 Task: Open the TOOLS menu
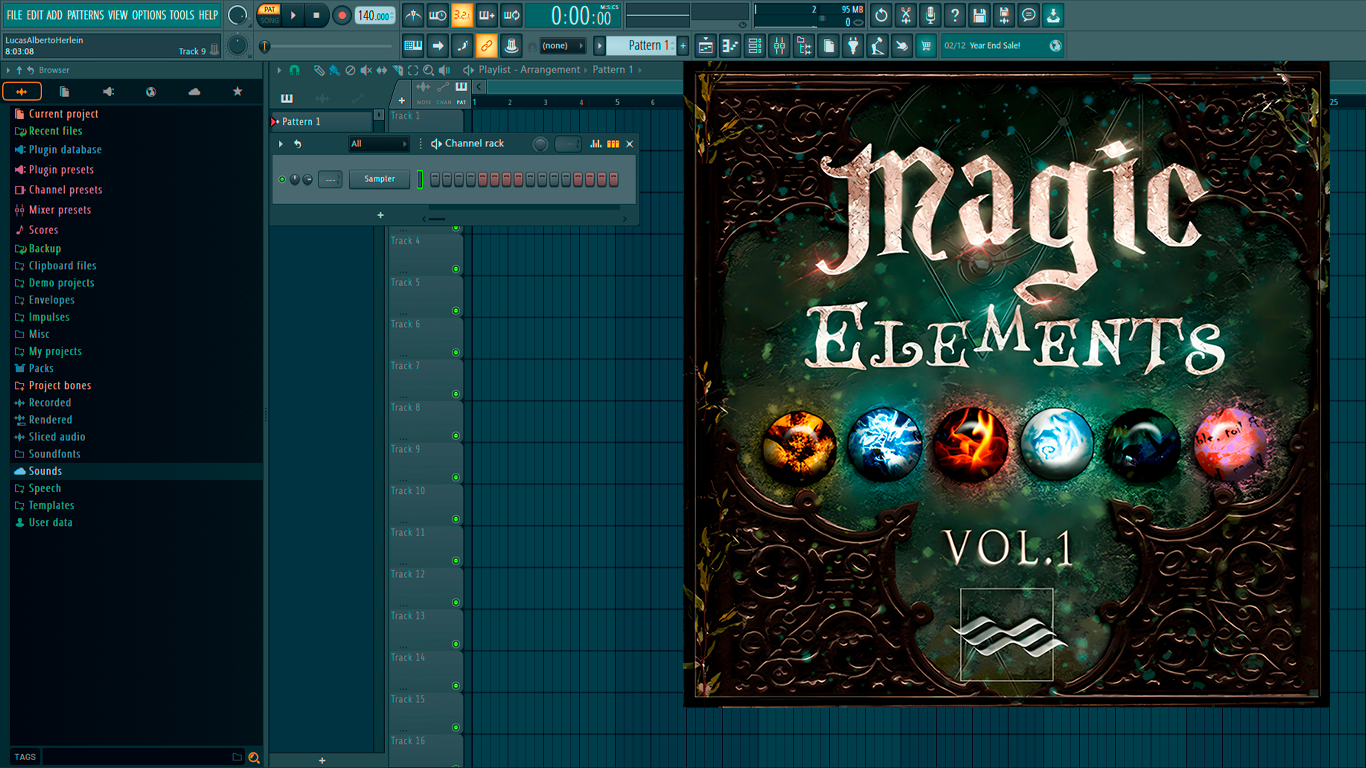click(x=182, y=15)
